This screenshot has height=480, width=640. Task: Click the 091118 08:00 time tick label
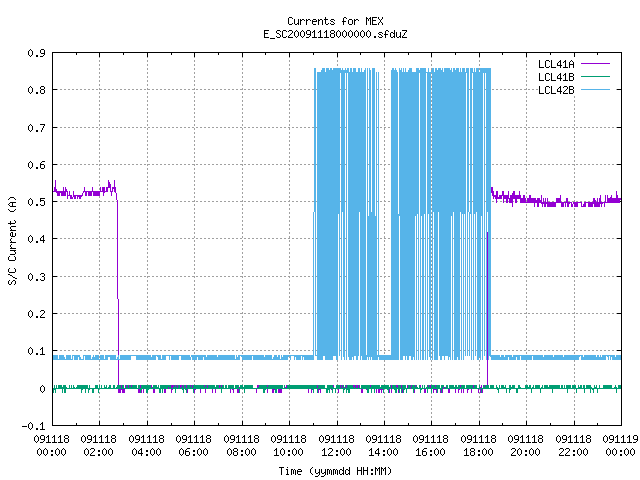[242, 446]
